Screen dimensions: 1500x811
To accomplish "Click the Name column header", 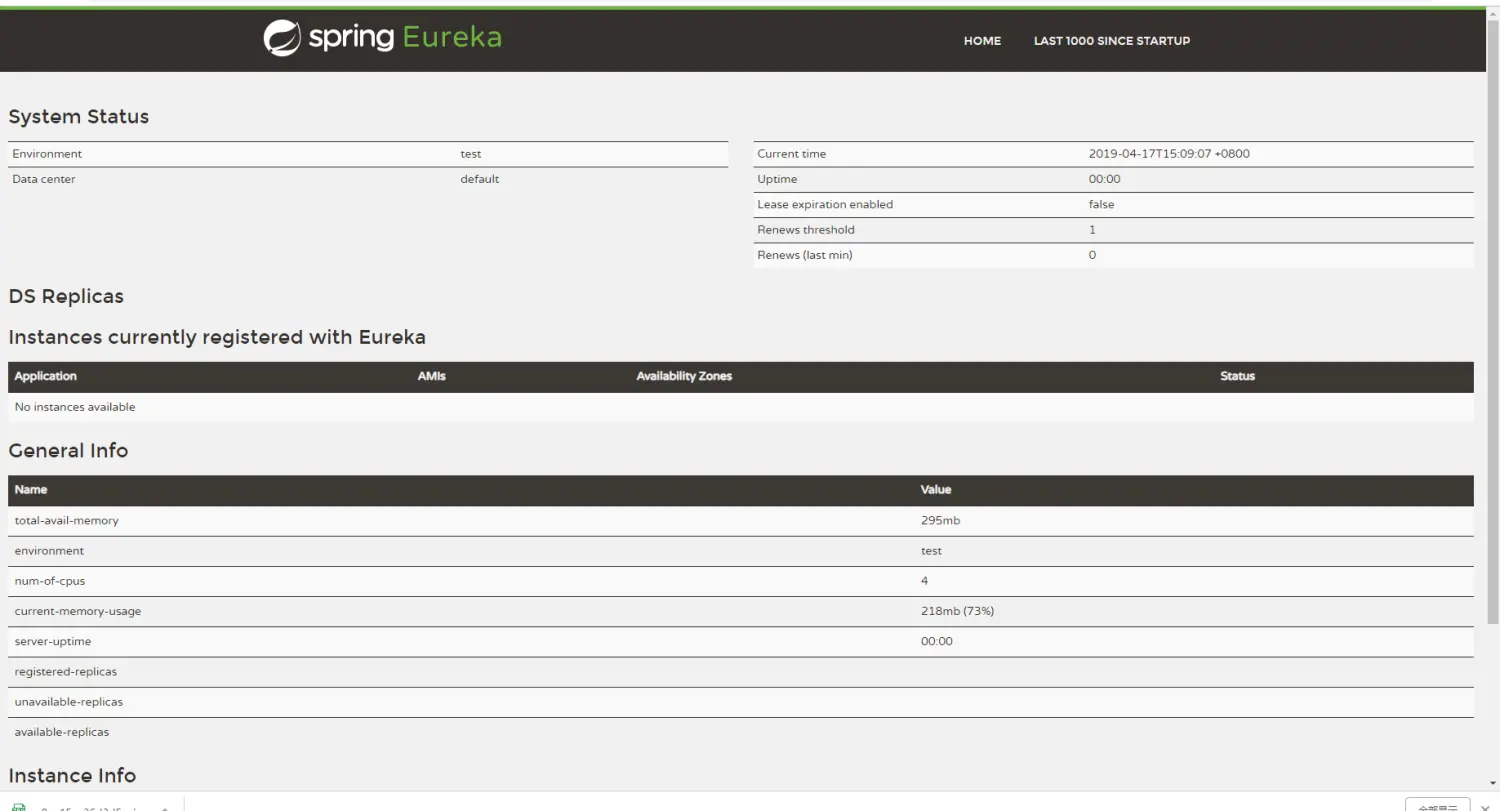I will point(31,490).
